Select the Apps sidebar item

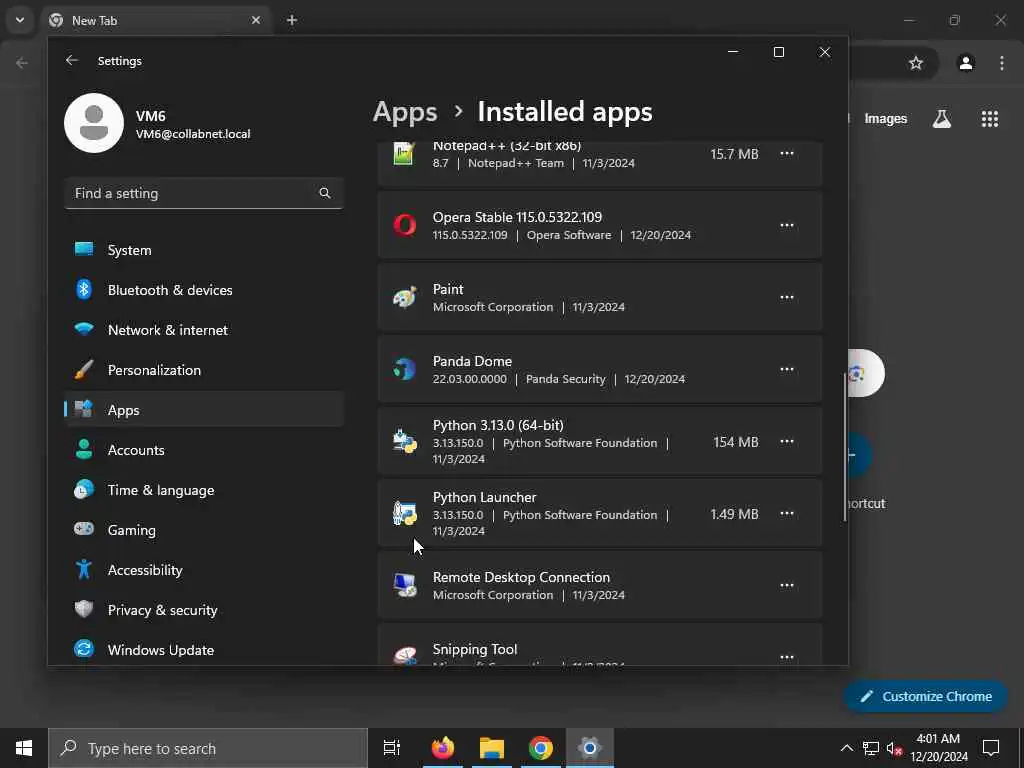[x=204, y=409]
